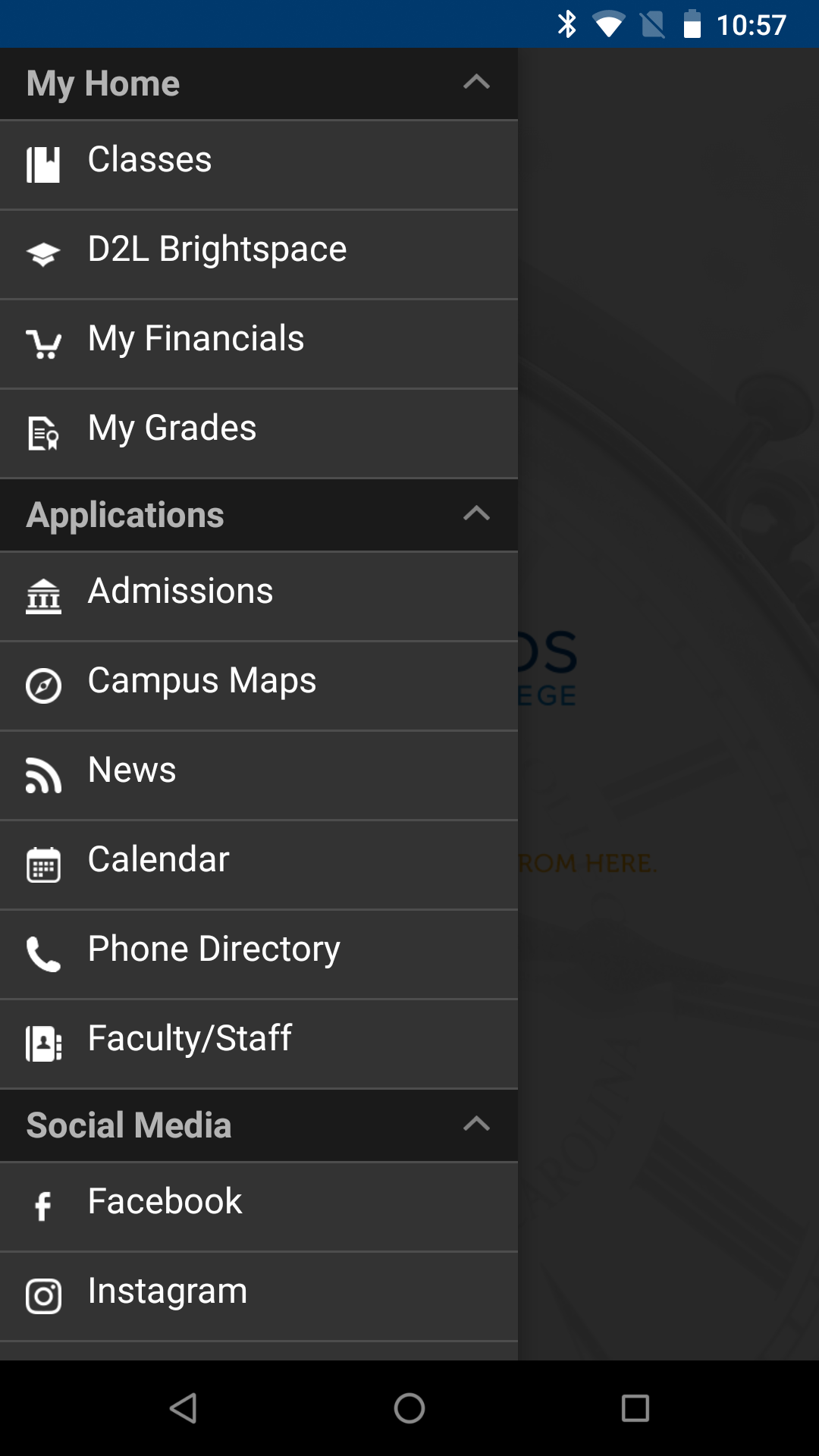819x1456 pixels.
Task: Collapse the Applications section chevron
Action: pos(476,514)
